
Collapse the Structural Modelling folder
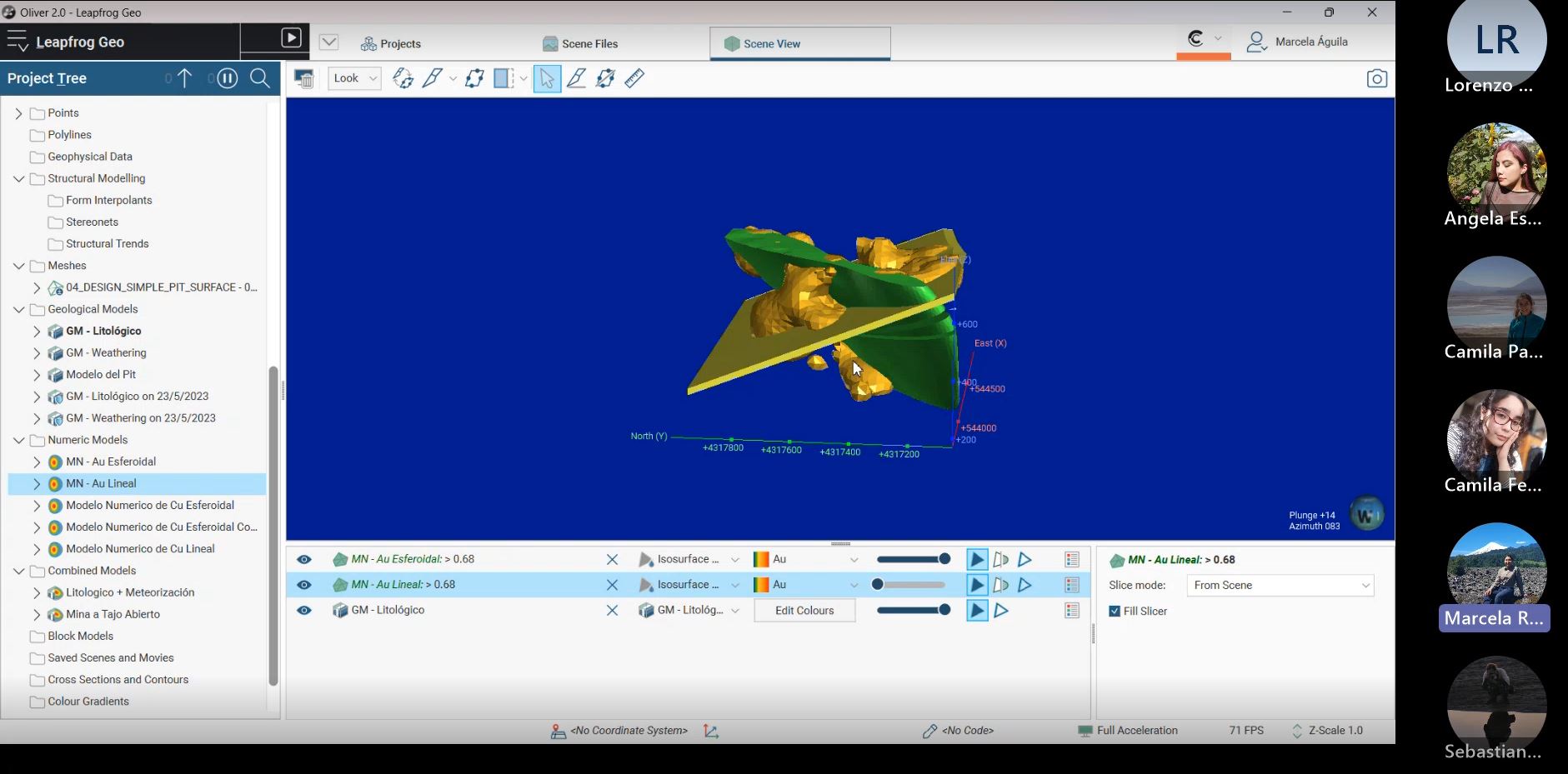[18, 178]
